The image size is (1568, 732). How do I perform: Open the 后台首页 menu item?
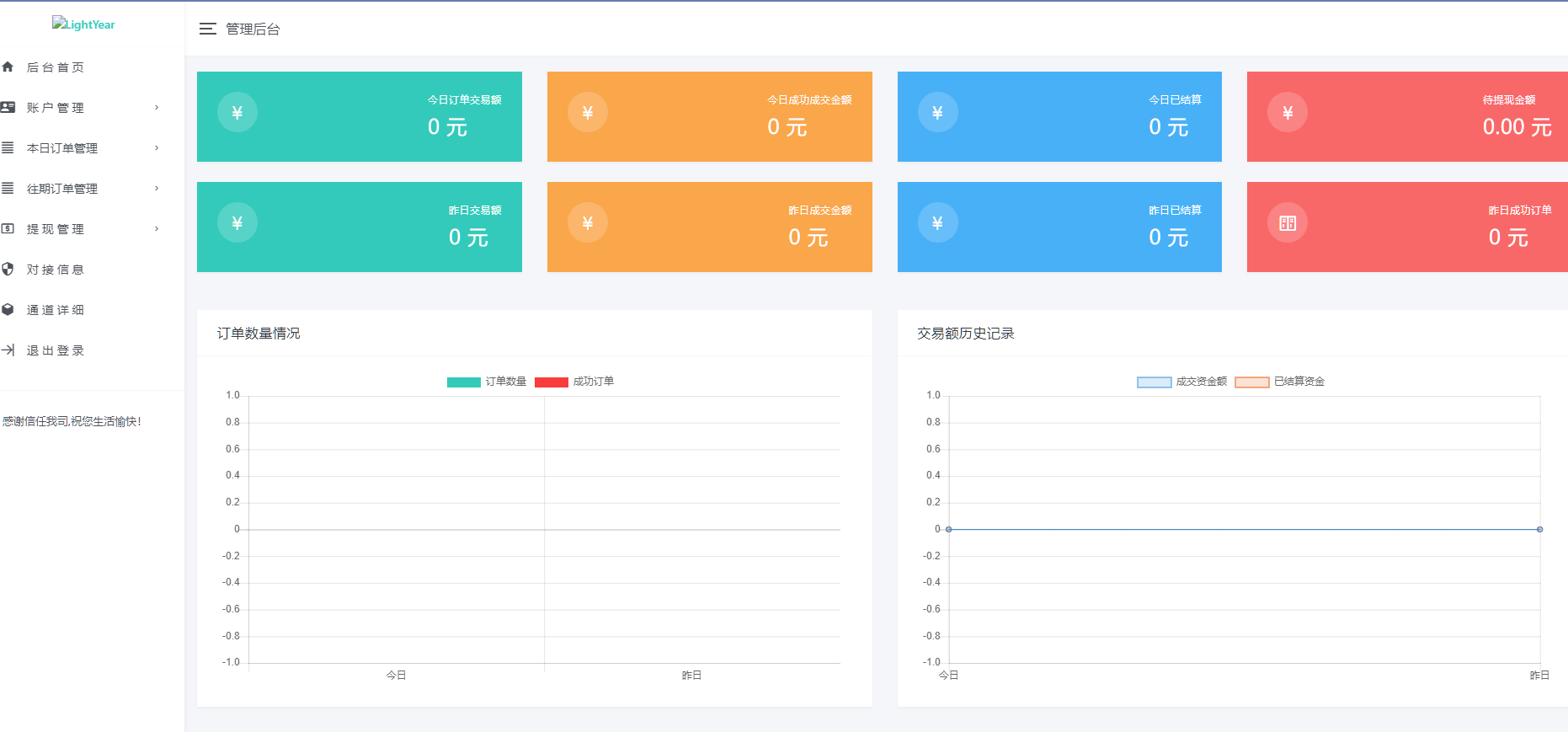point(56,67)
